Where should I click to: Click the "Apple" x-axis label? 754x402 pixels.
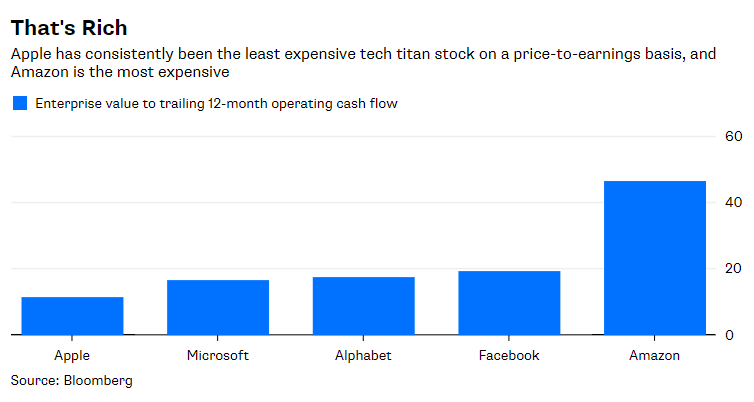pyautogui.click(x=72, y=355)
